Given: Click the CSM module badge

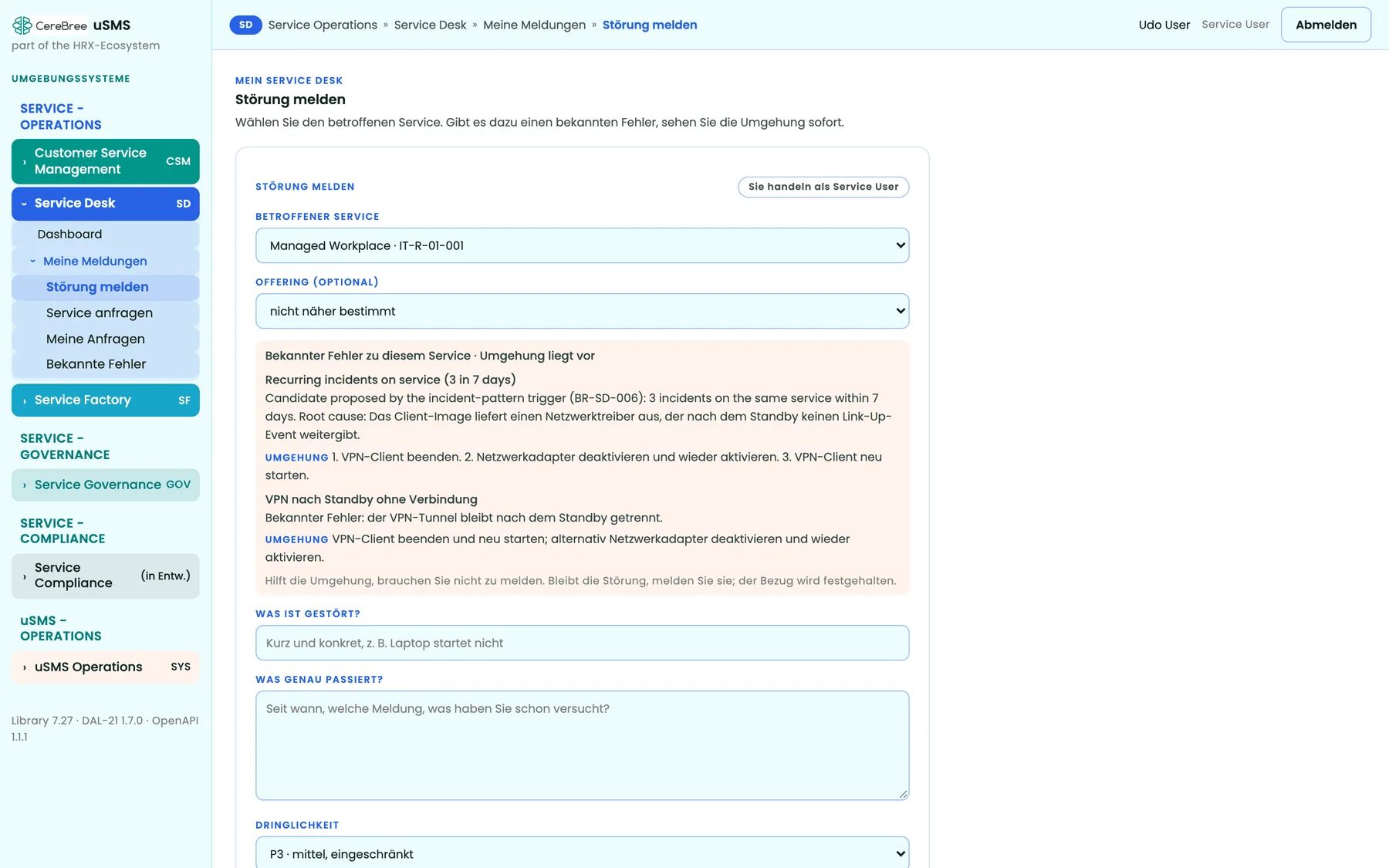Looking at the screenshot, I should 178,161.
